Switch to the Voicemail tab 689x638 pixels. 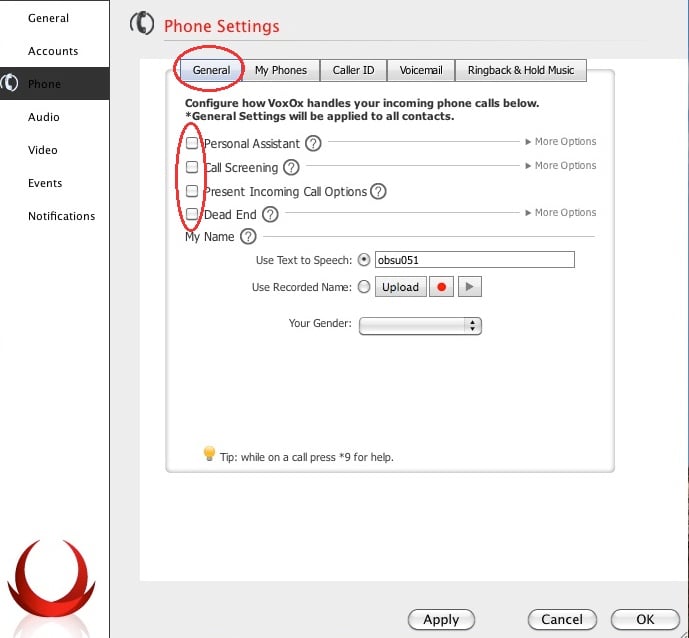(421, 70)
